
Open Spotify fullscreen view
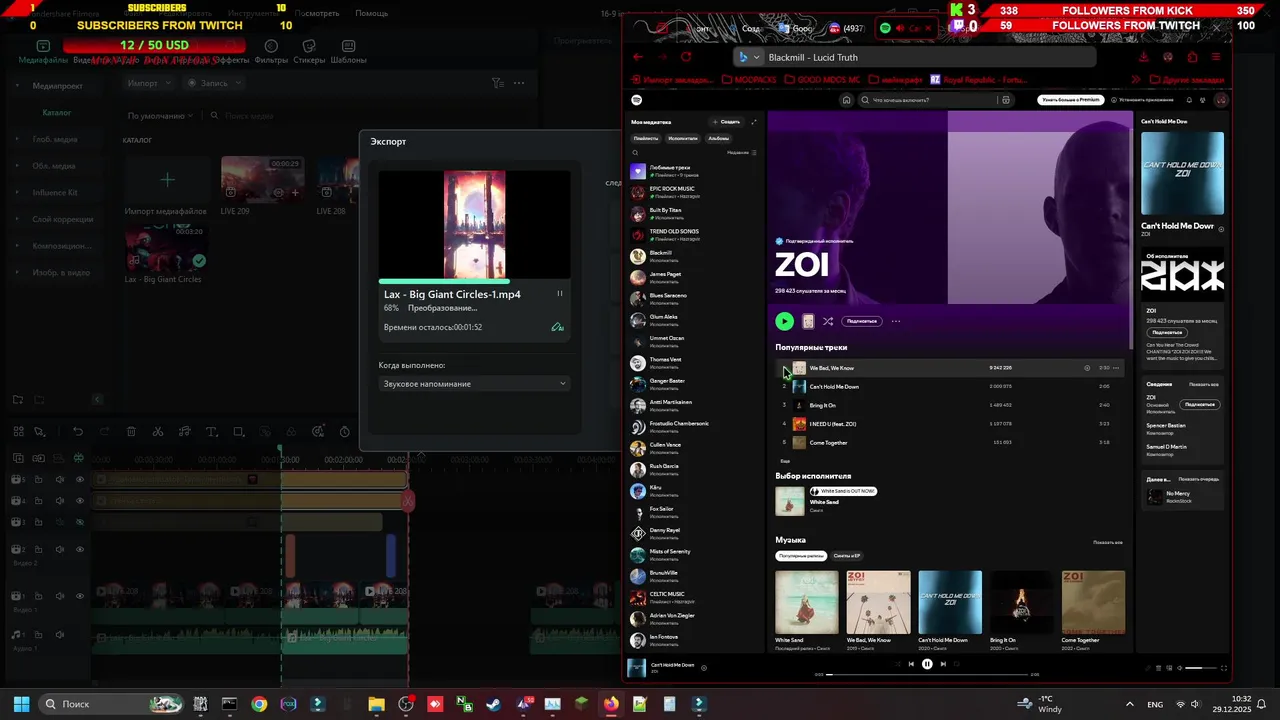click(1224, 668)
